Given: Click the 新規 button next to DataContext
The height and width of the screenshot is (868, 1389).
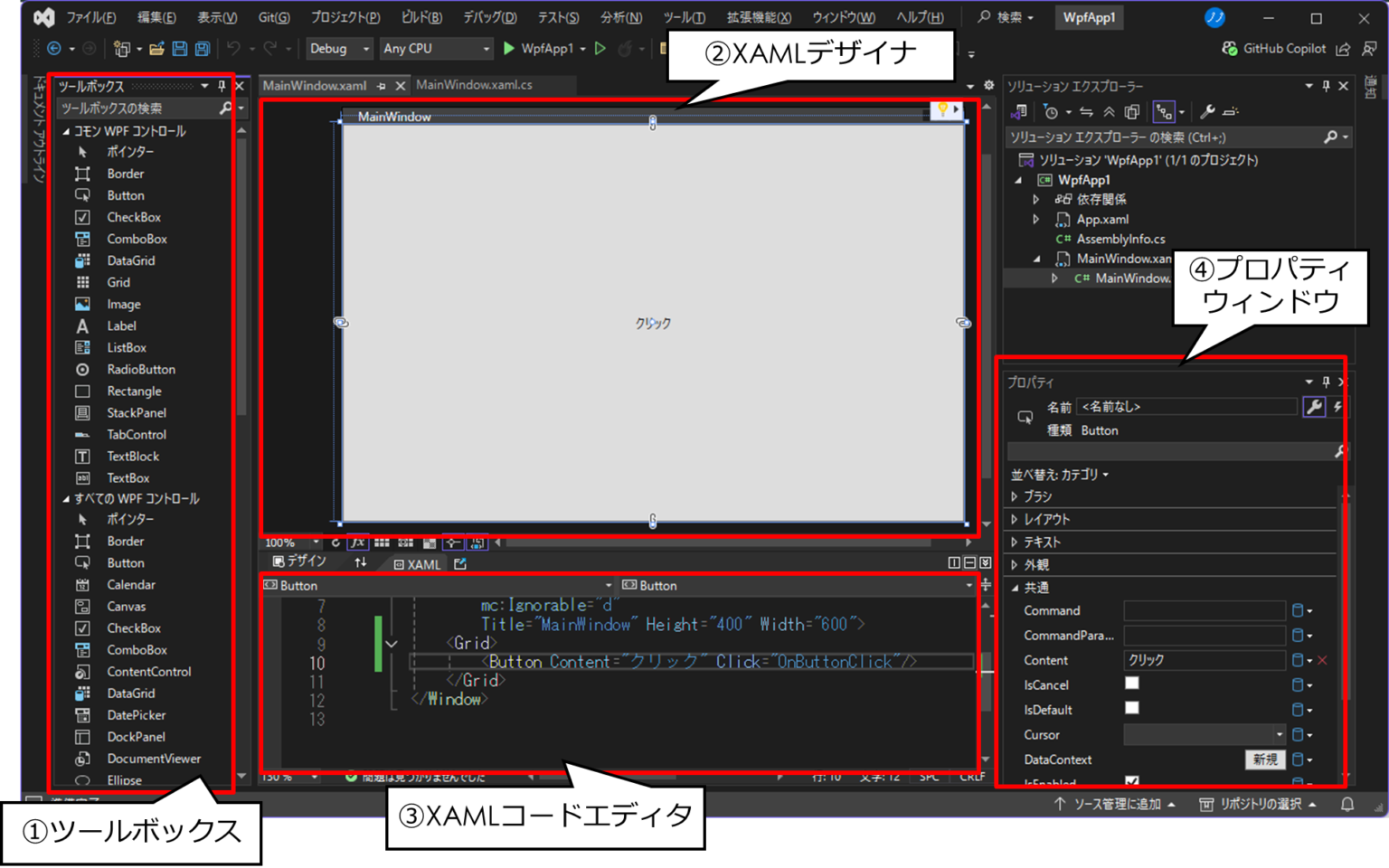Looking at the screenshot, I should coord(1264,759).
